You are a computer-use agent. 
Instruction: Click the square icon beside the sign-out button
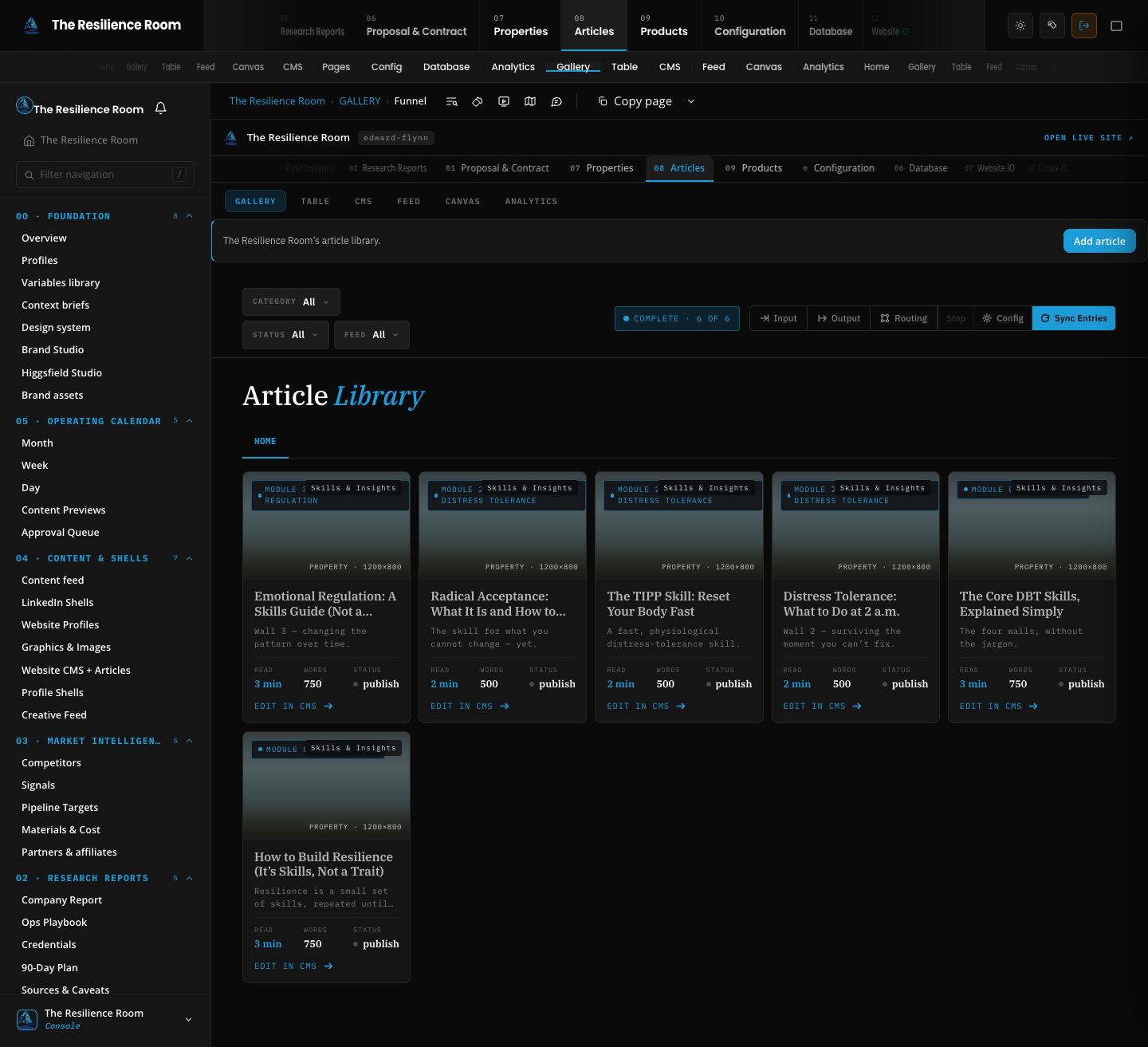1117,26
